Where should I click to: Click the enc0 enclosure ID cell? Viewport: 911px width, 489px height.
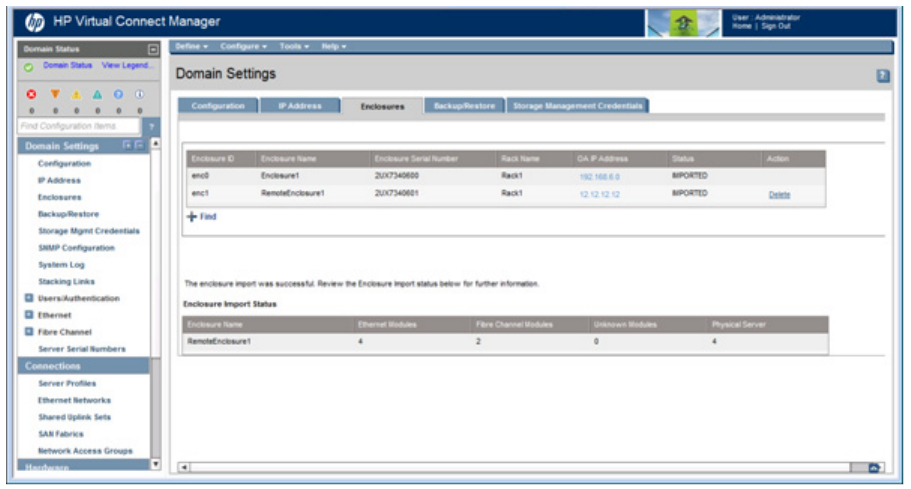point(200,175)
